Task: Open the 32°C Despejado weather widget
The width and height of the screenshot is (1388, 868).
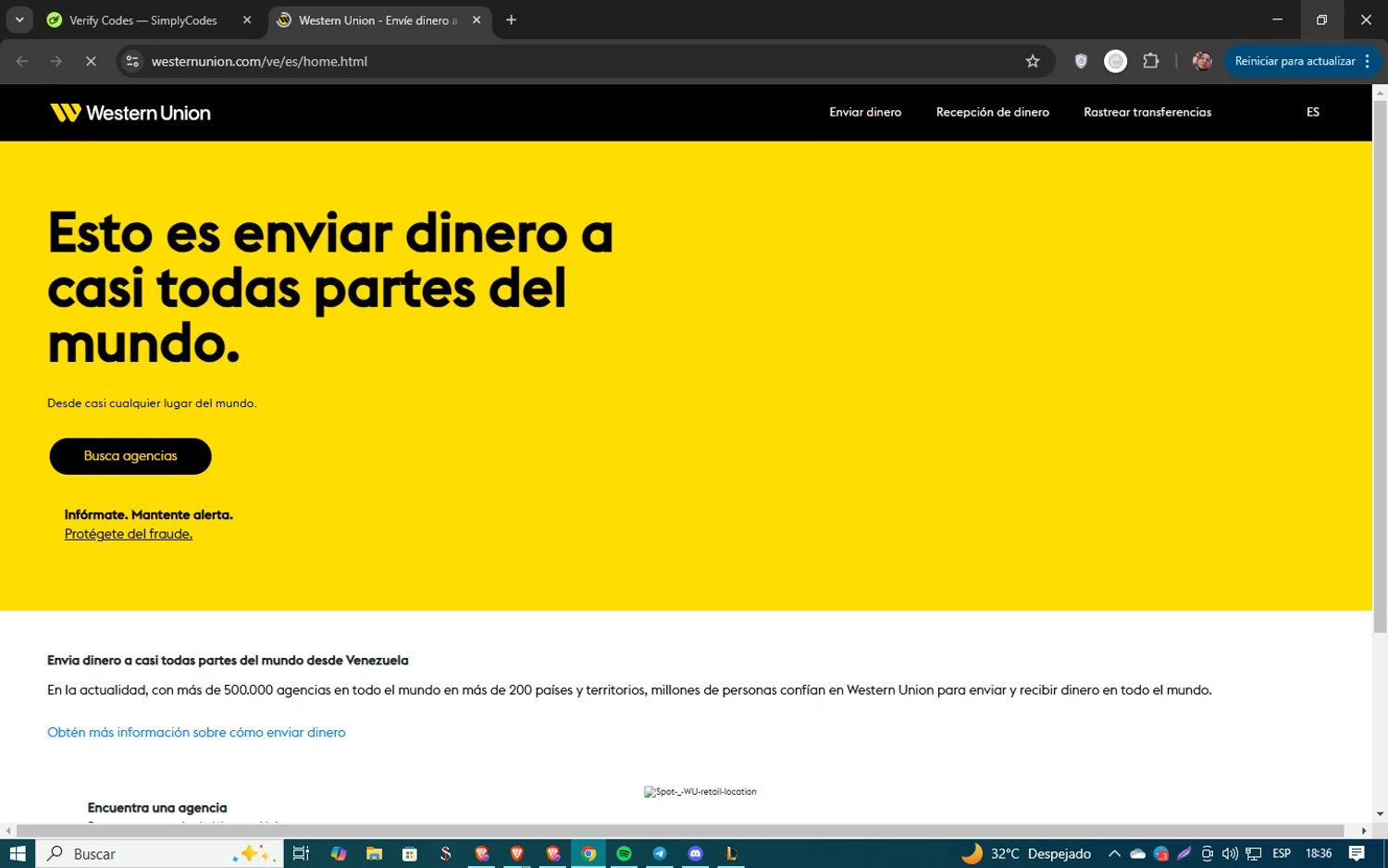Action: (x=1025, y=853)
